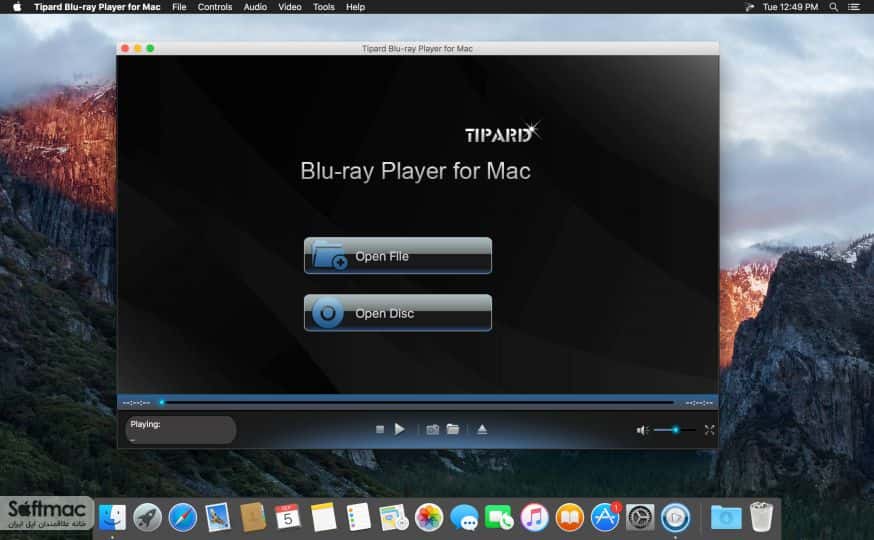874x540 pixels.
Task: Click the Tue 12:49 PM clock
Action: tap(790, 7)
